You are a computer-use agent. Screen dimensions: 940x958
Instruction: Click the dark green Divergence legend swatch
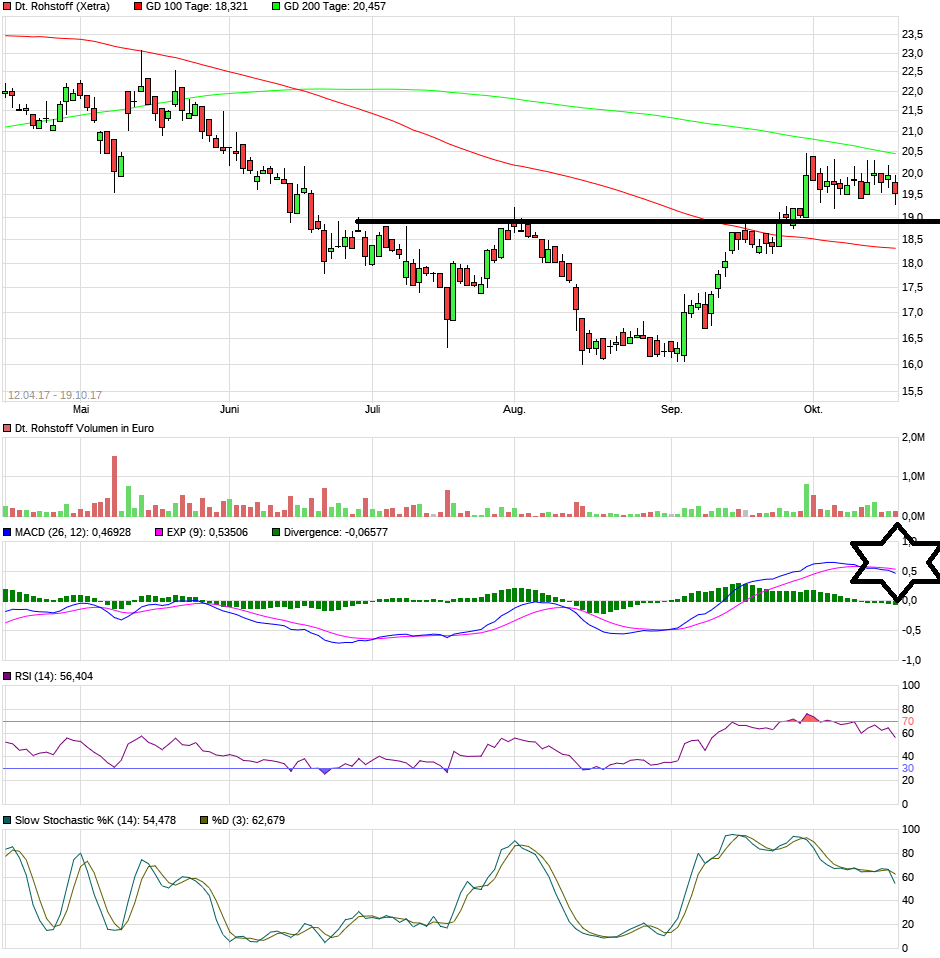(x=276, y=532)
